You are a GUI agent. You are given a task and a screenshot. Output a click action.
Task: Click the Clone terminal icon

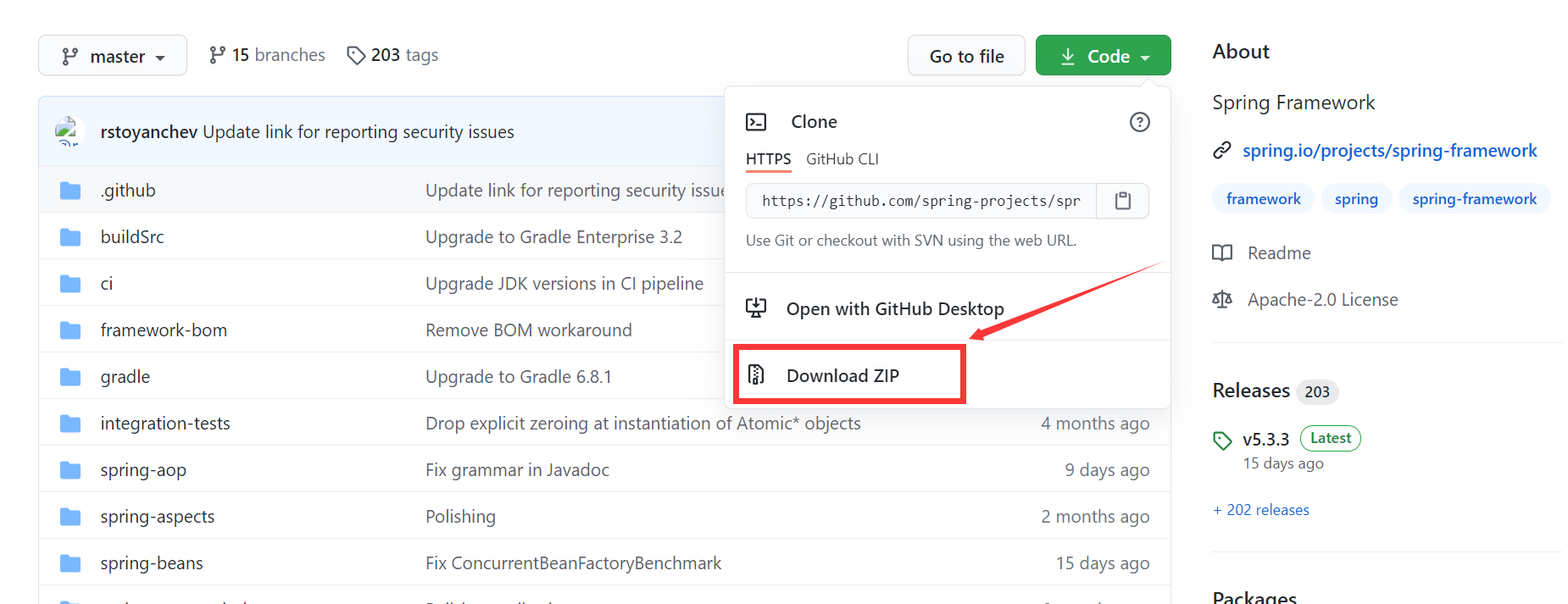[x=756, y=122]
